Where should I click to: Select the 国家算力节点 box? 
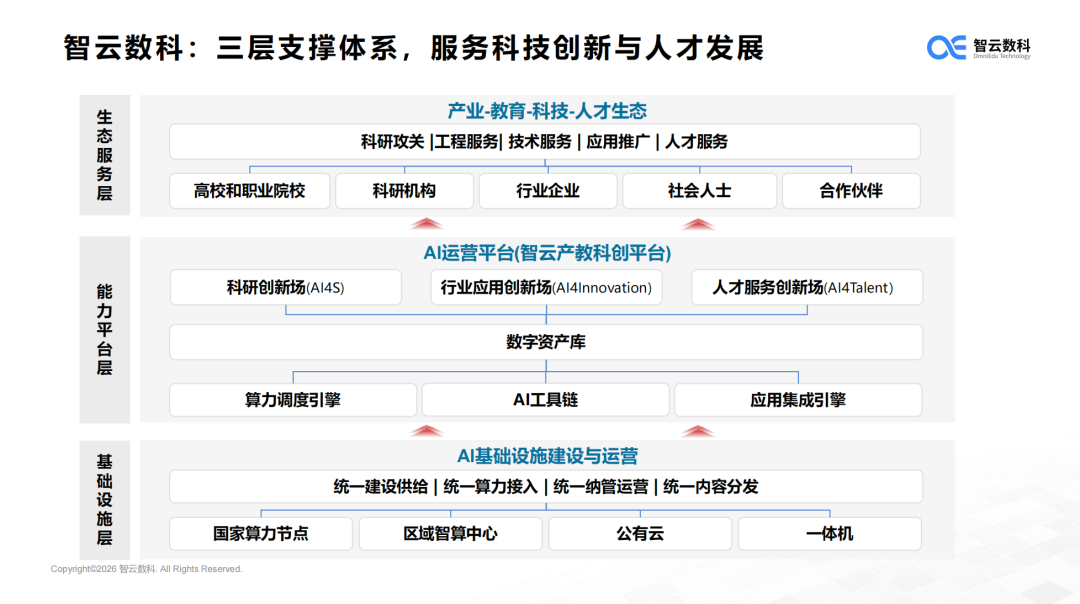[x=261, y=534]
